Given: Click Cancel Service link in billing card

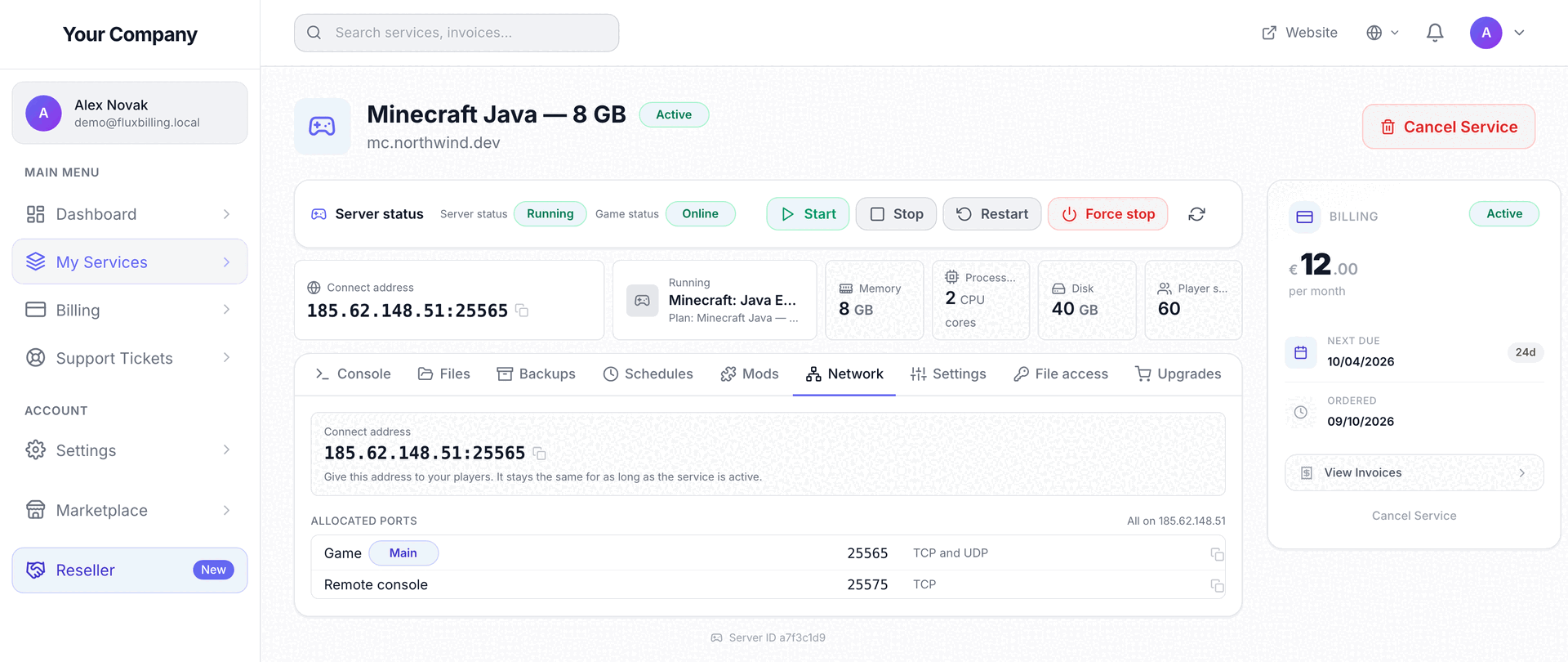Looking at the screenshot, I should pos(1414,516).
